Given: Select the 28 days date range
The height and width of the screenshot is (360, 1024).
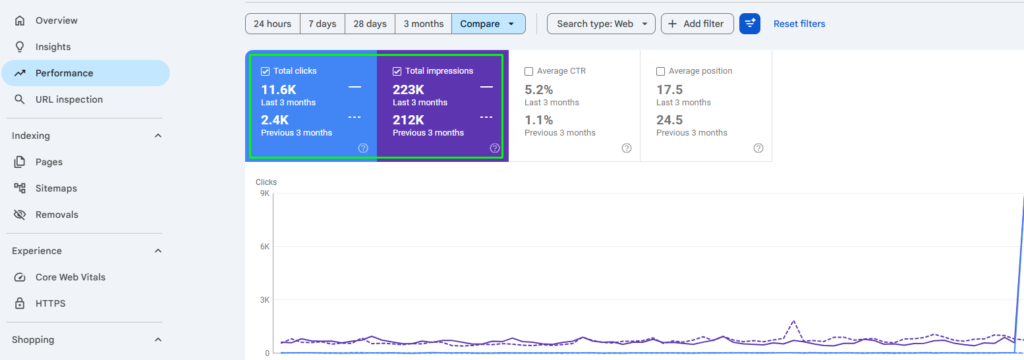Looking at the screenshot, I should (370, 24).
